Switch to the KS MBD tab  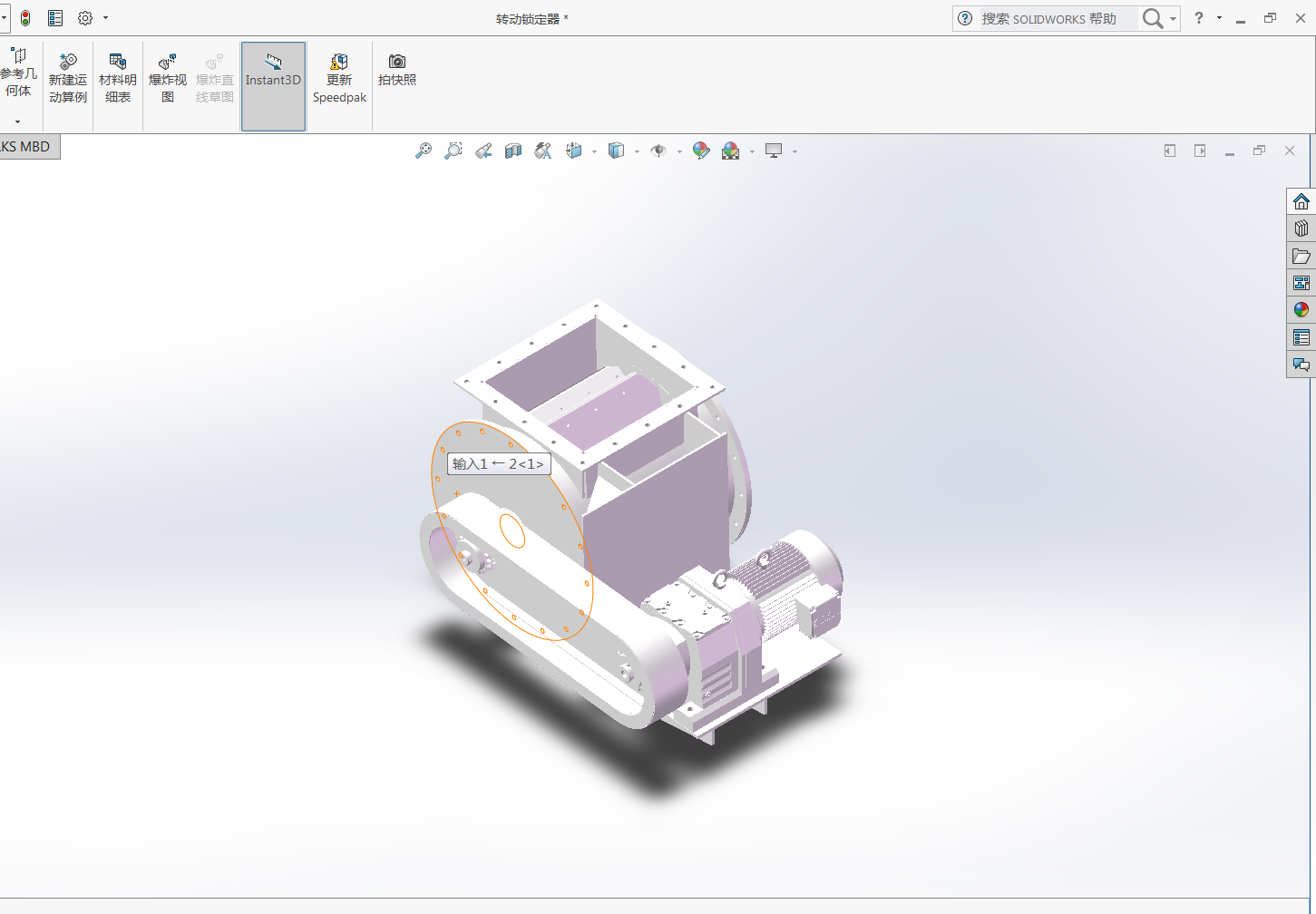(x=27, y=147)
